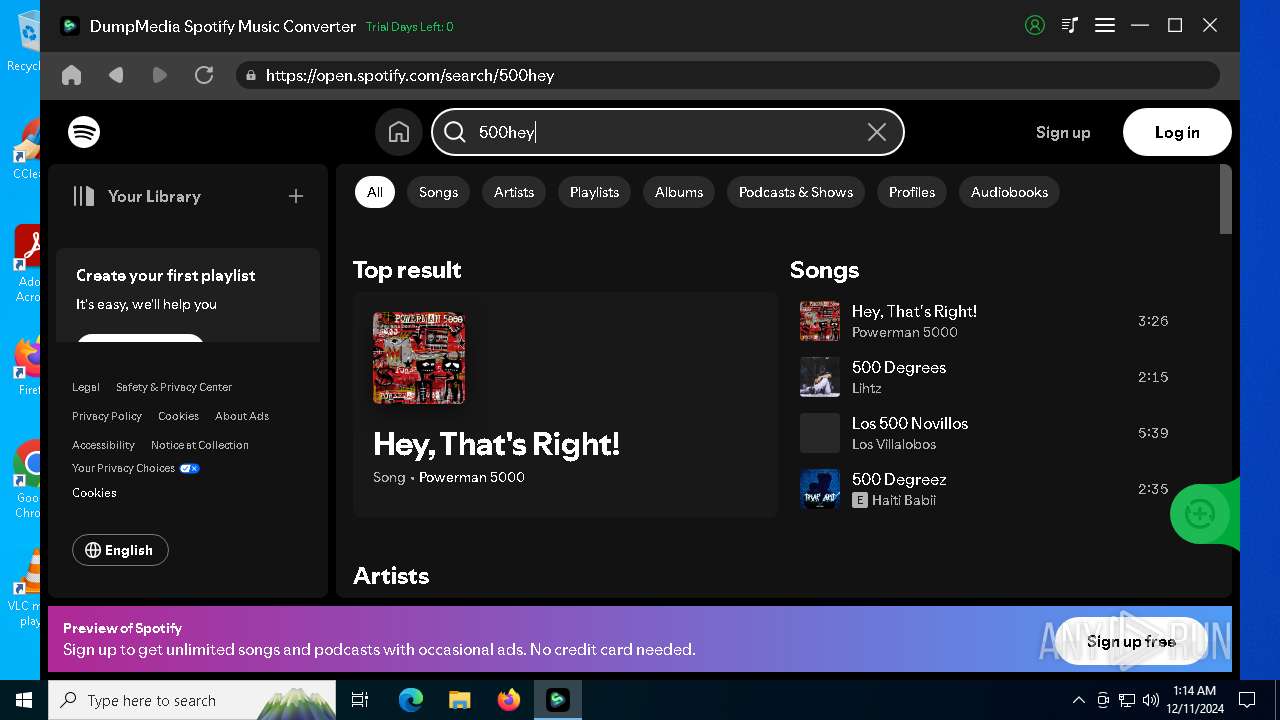Click the magnifier icon in search box
1280x720 pixels.
(455, 132)
